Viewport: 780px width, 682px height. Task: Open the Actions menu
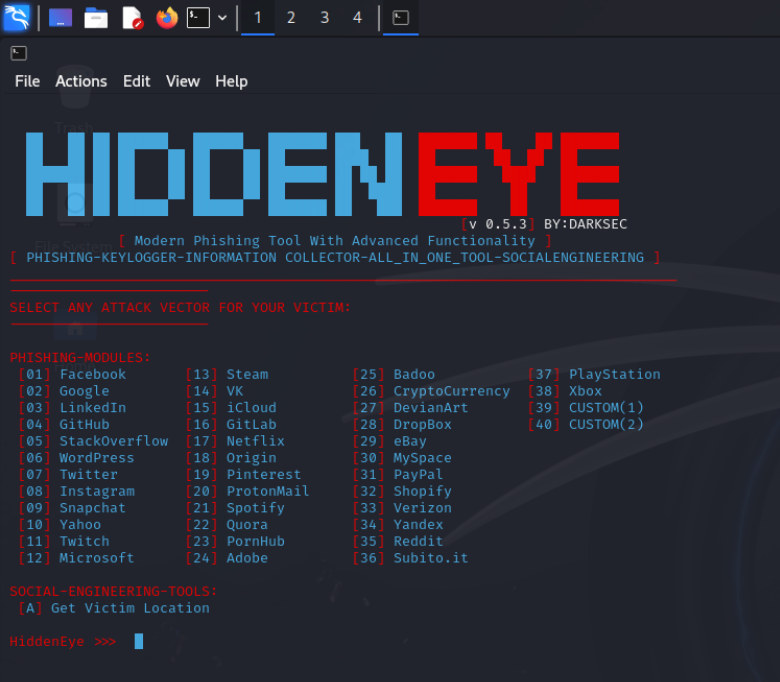point(81,81)
